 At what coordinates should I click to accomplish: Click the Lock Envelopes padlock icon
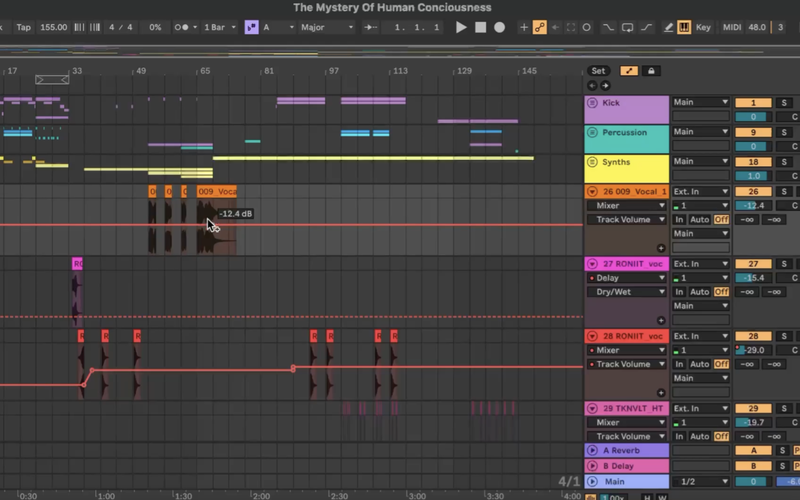click(651, 71)
